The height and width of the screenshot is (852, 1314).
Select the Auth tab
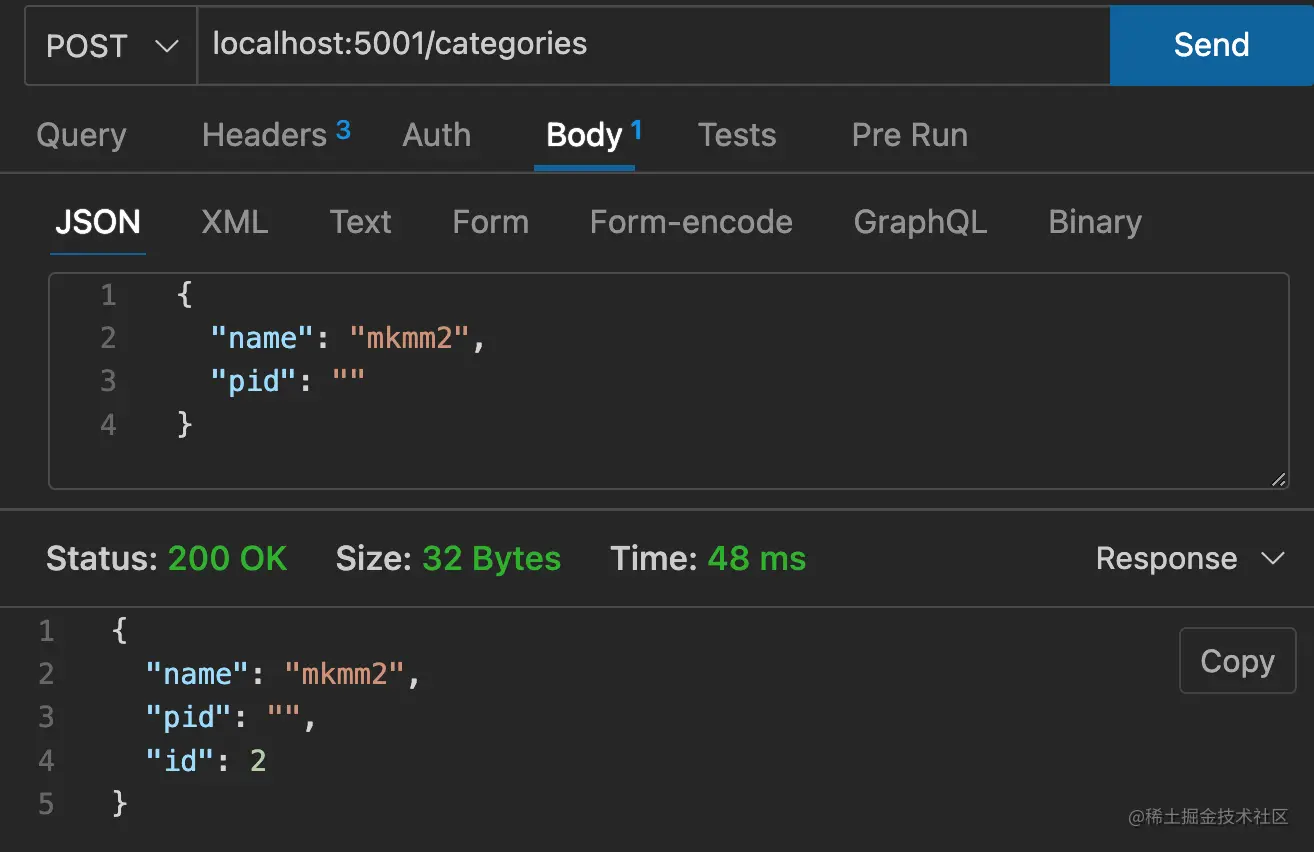436,135
